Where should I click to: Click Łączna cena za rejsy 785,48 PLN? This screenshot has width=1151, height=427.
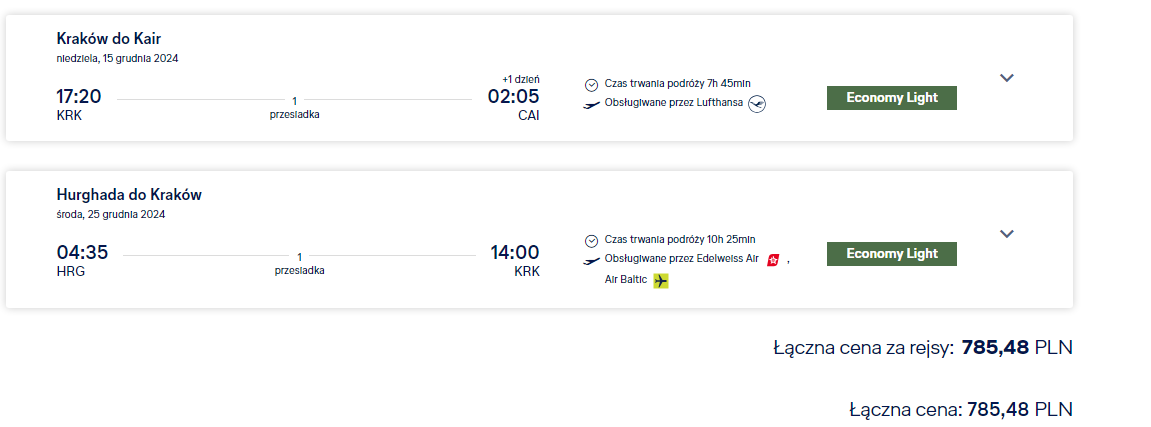(x=923, y=348)
